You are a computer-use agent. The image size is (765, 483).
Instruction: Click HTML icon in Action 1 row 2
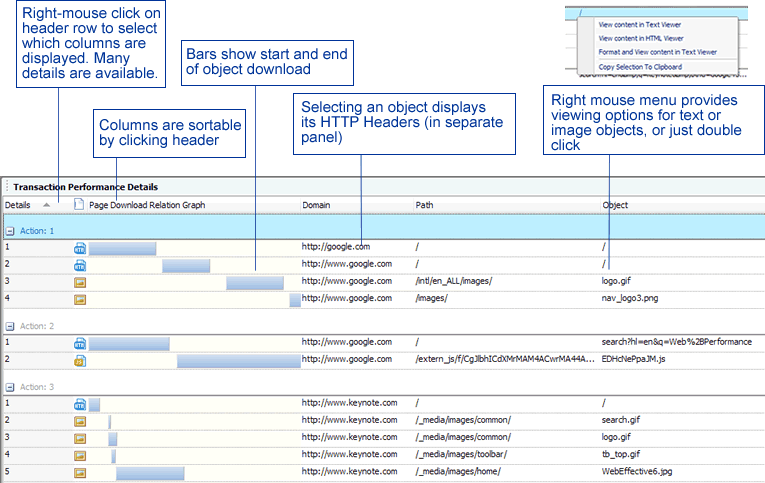coord(80,266)
